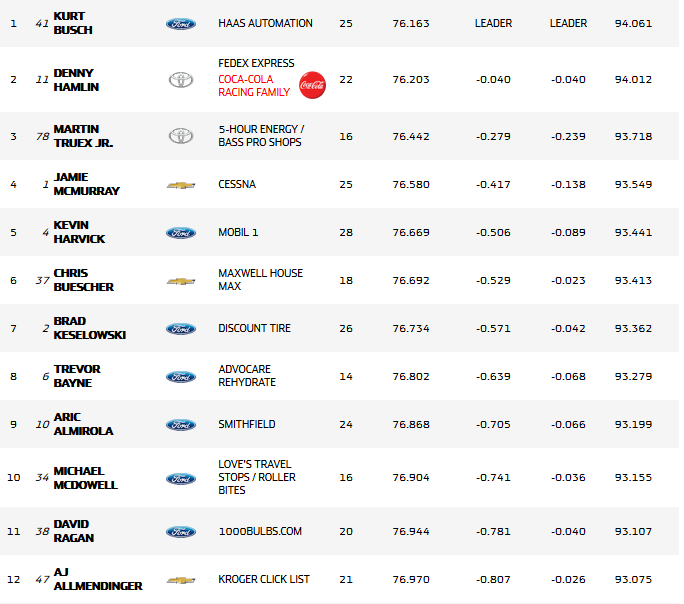
Task: Click David Ragan's driver name
Action: [x=72, y=531]
